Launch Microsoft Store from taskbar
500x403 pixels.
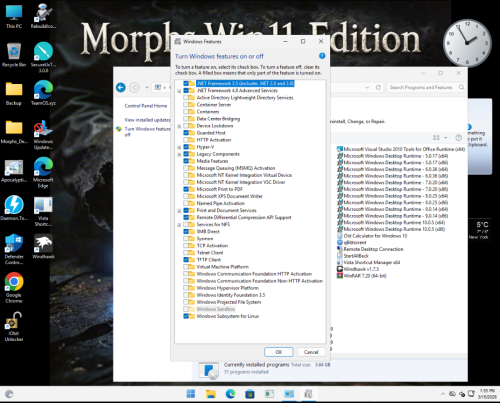[x=250, y=394]
